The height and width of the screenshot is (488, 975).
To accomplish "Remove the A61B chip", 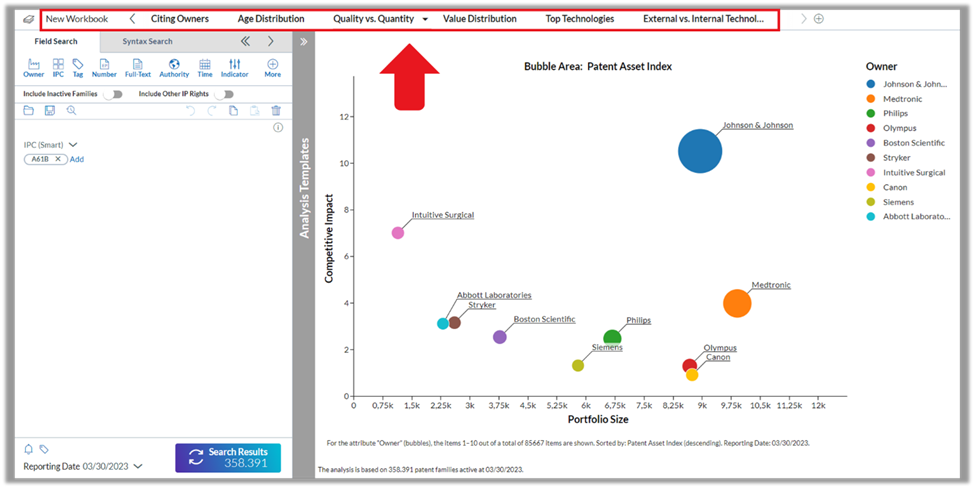I will click(58, 159).
